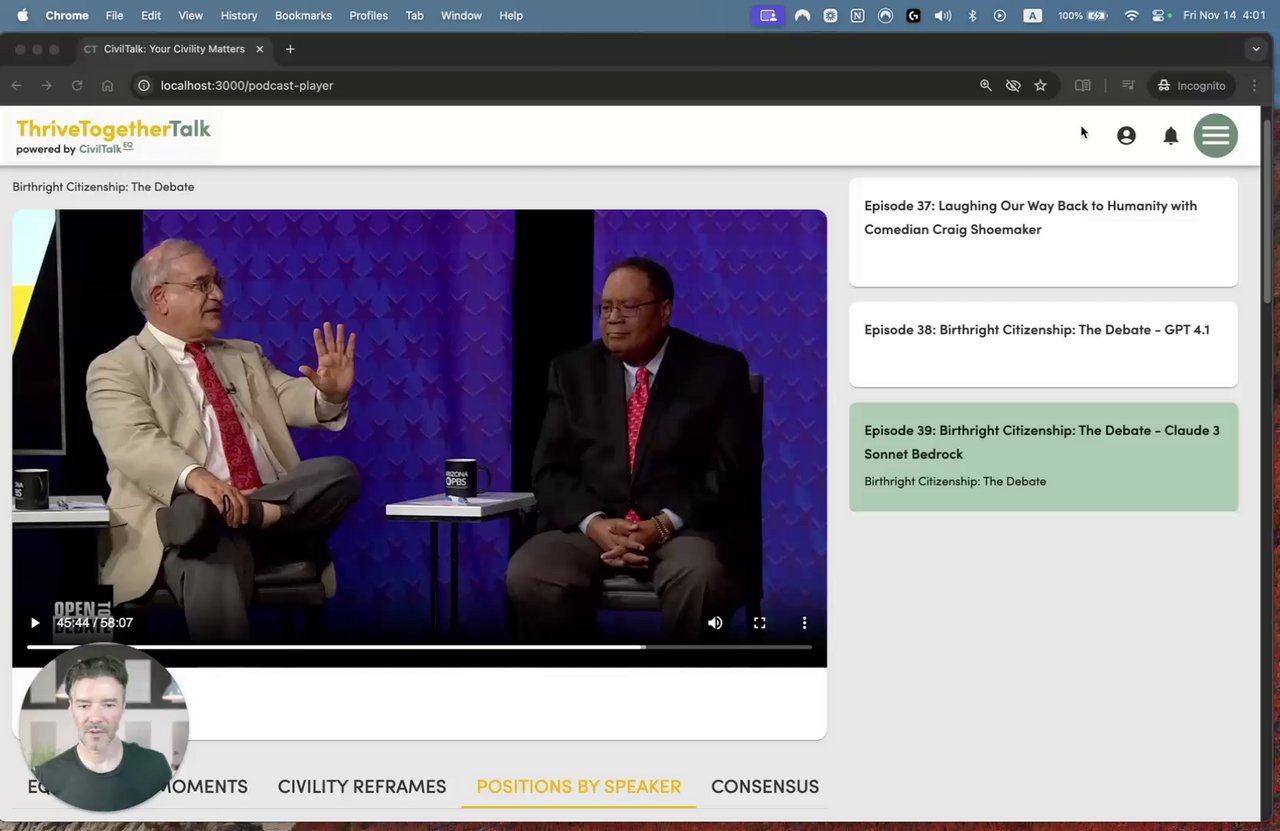Open the Window menu
This screenshot has width=1280, height=831.
(461, 16)
